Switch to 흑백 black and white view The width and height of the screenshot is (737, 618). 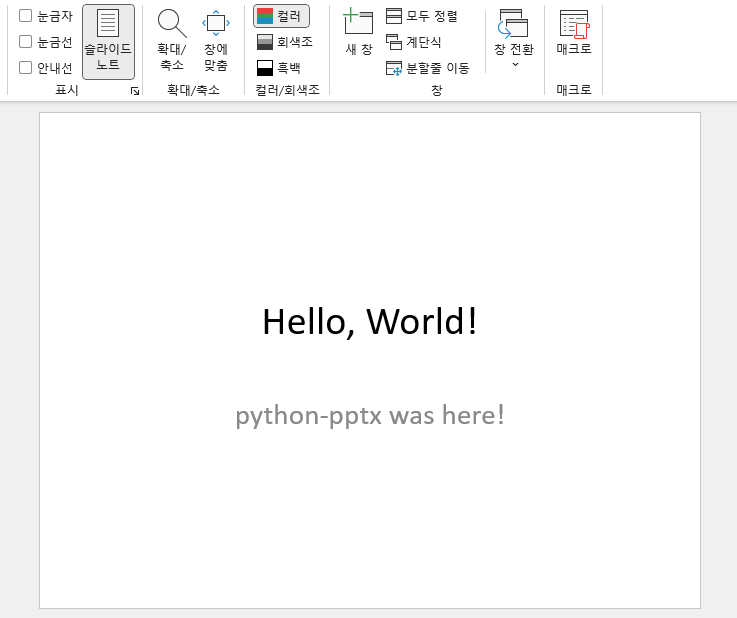(x=279, y=68)
